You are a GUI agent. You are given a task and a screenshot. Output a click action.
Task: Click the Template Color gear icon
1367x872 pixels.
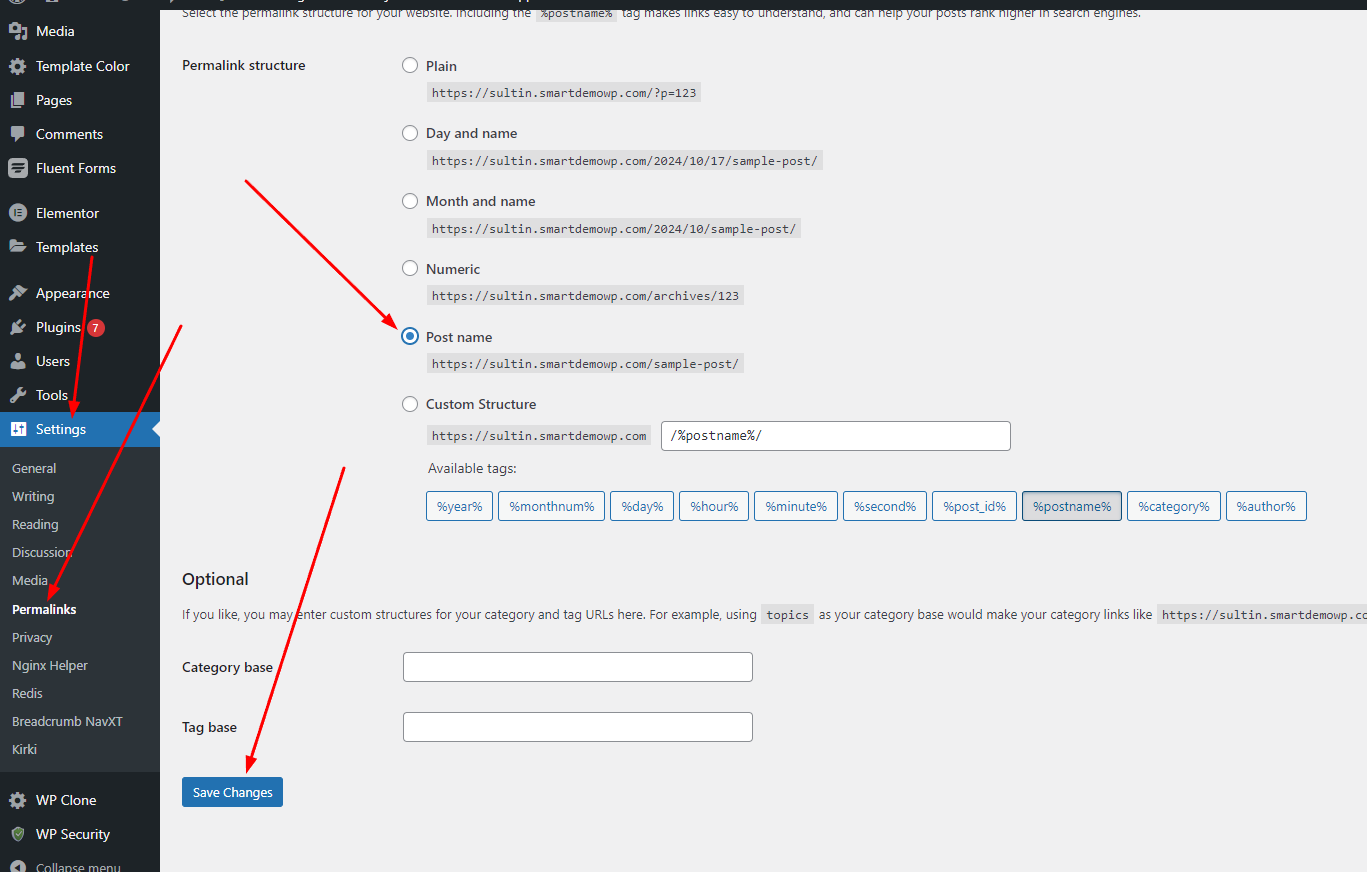click(x=18, y=66)
